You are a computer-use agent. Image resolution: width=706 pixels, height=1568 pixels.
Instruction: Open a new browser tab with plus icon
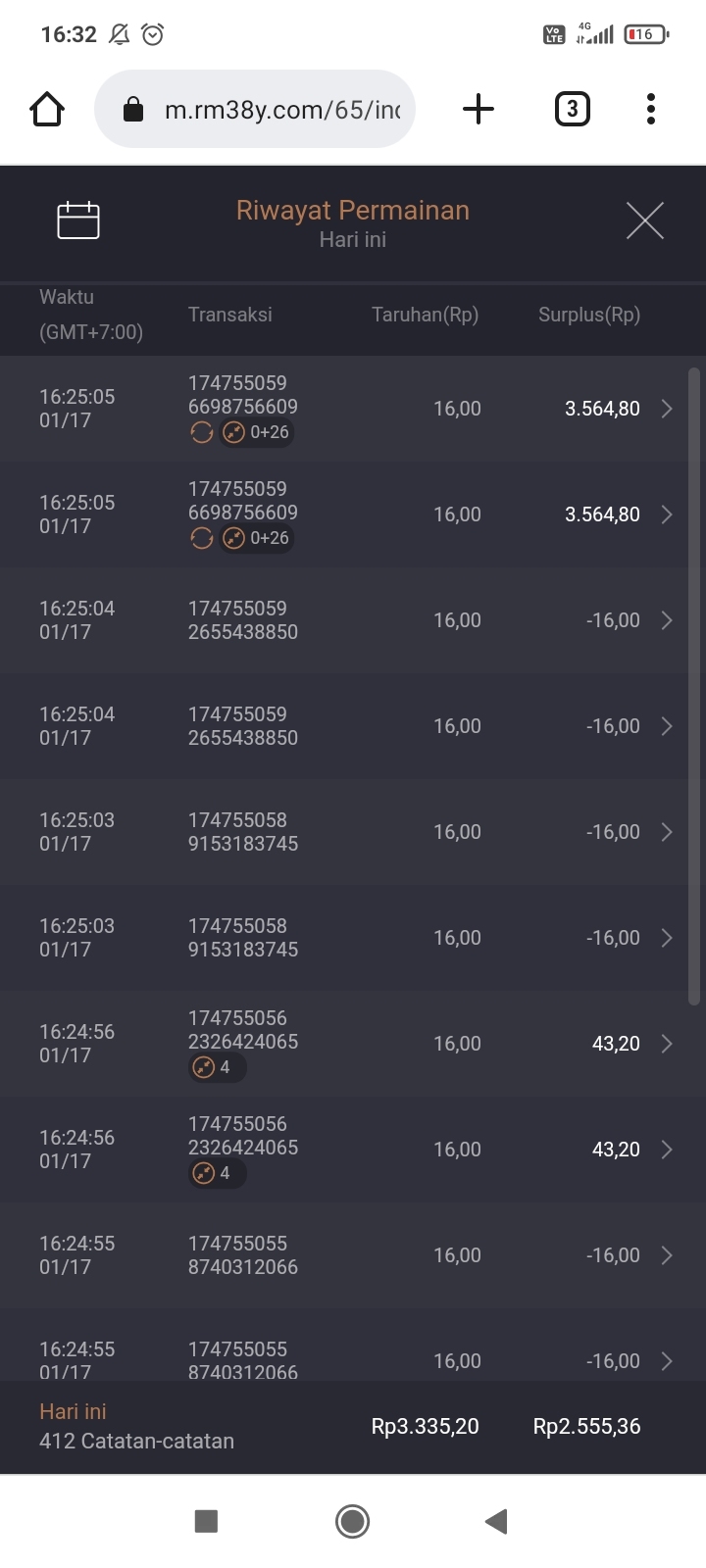click(478, 109)
